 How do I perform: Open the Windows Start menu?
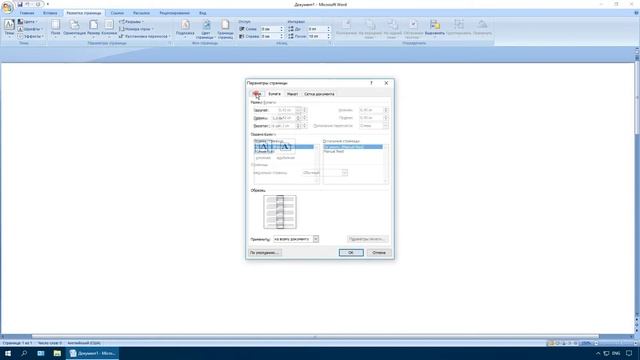(8, 353)
